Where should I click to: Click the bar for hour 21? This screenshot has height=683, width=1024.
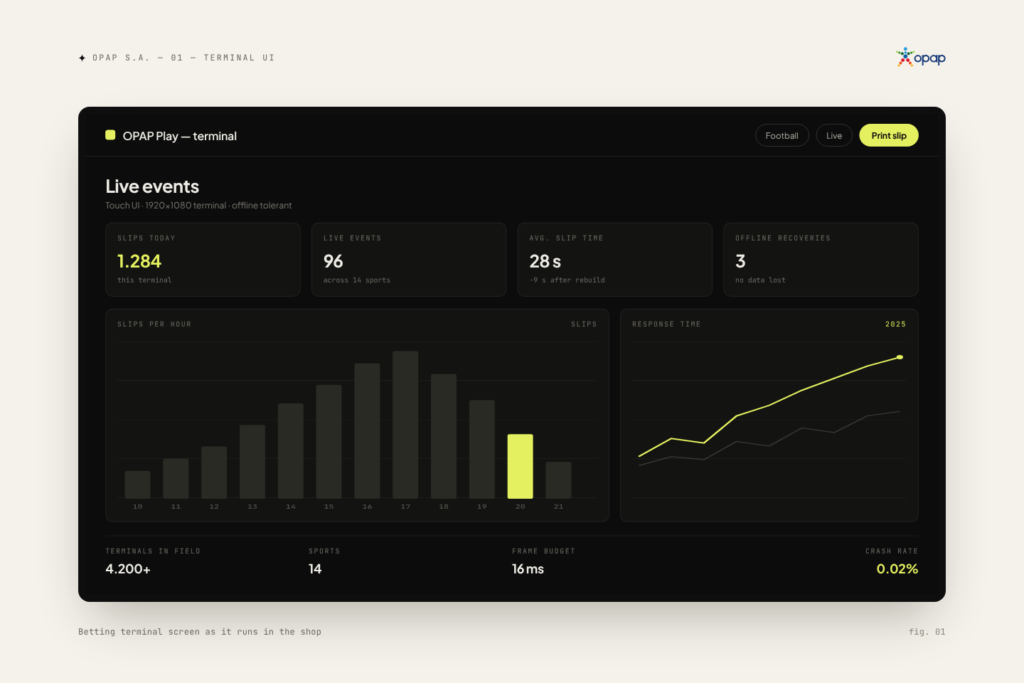pyautogui.click(x=558, y=480)
